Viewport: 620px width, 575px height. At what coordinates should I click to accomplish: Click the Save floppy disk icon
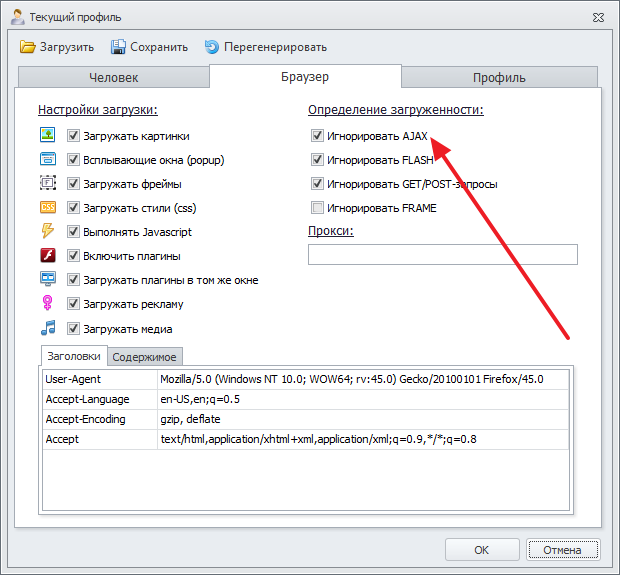pyautogui.click(x=118, y=47)
